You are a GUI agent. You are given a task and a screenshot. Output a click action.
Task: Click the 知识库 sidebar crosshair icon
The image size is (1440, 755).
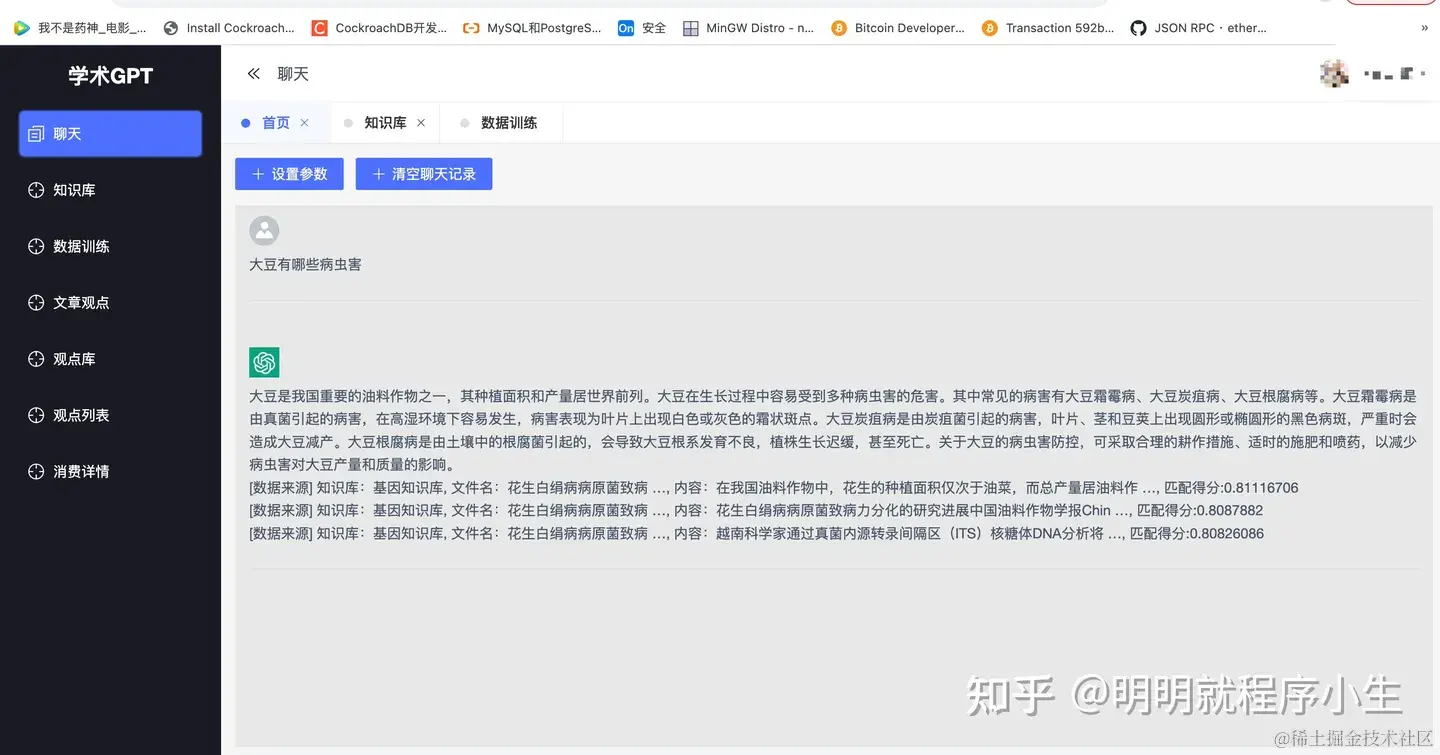36,190
